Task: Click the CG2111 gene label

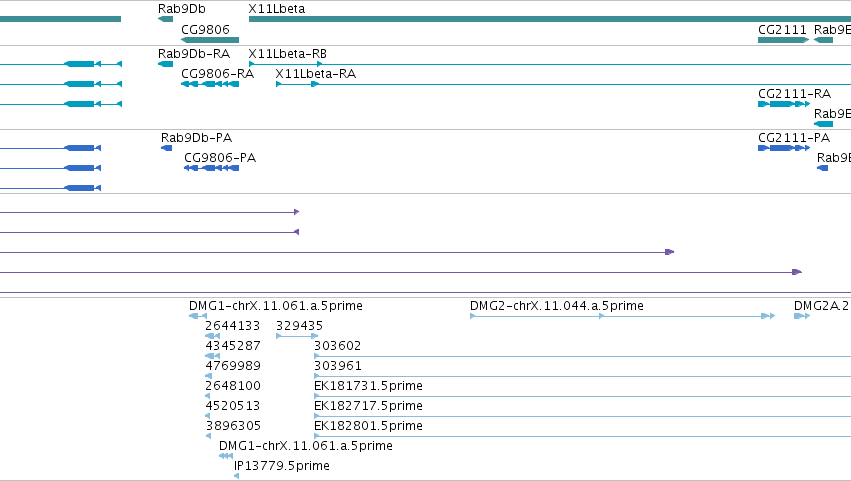Action: [782, 29]
